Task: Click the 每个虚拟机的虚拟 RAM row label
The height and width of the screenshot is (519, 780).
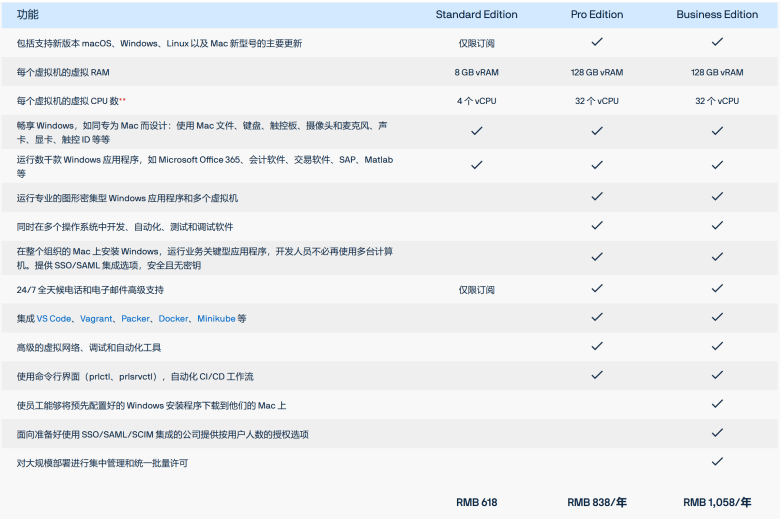Action: [x=63, y=72]
